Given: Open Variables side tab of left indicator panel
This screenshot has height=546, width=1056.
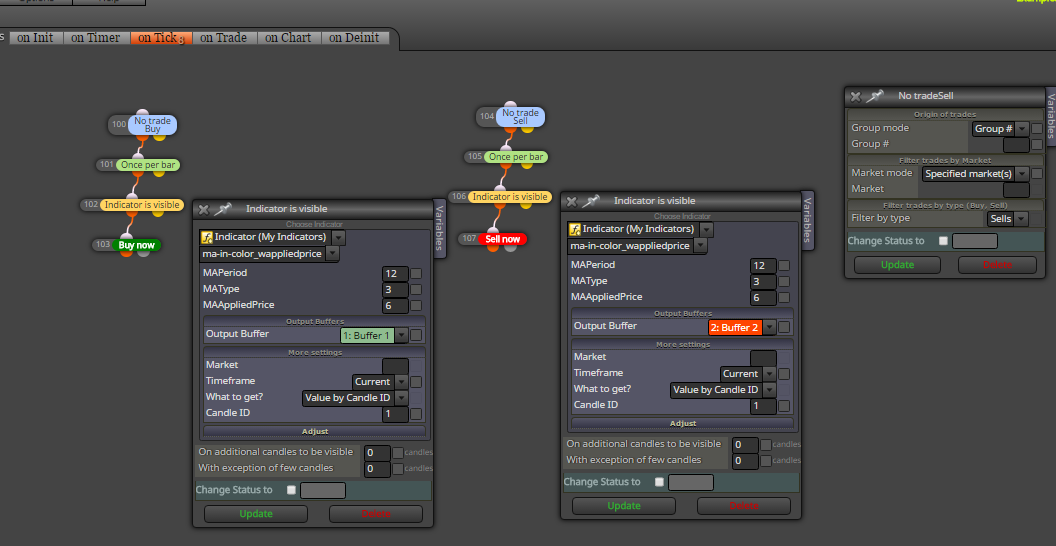Looking at the screenshot, I should 440,229.
